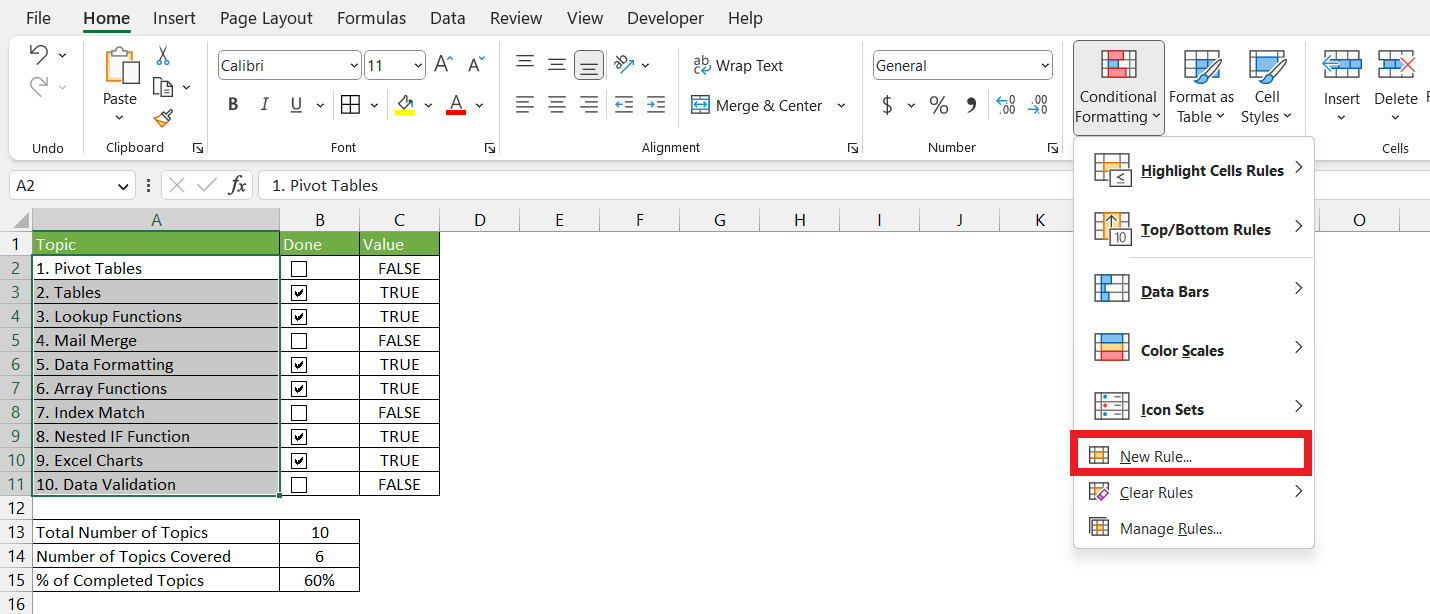Check the Index Match checkbox
The width and height of the screenshot is (1430, 614).
[x=299, y=412]
